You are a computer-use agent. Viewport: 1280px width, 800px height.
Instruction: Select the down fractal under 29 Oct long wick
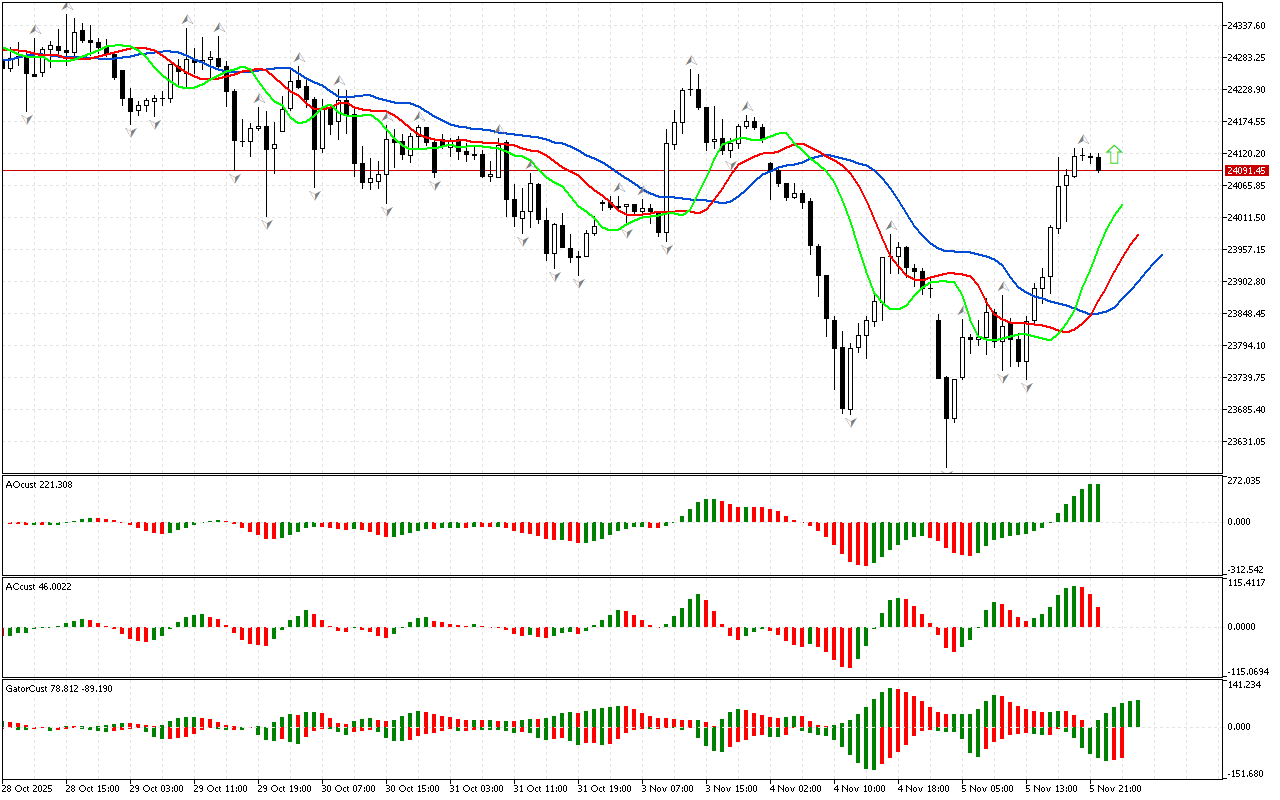[267, 224]
